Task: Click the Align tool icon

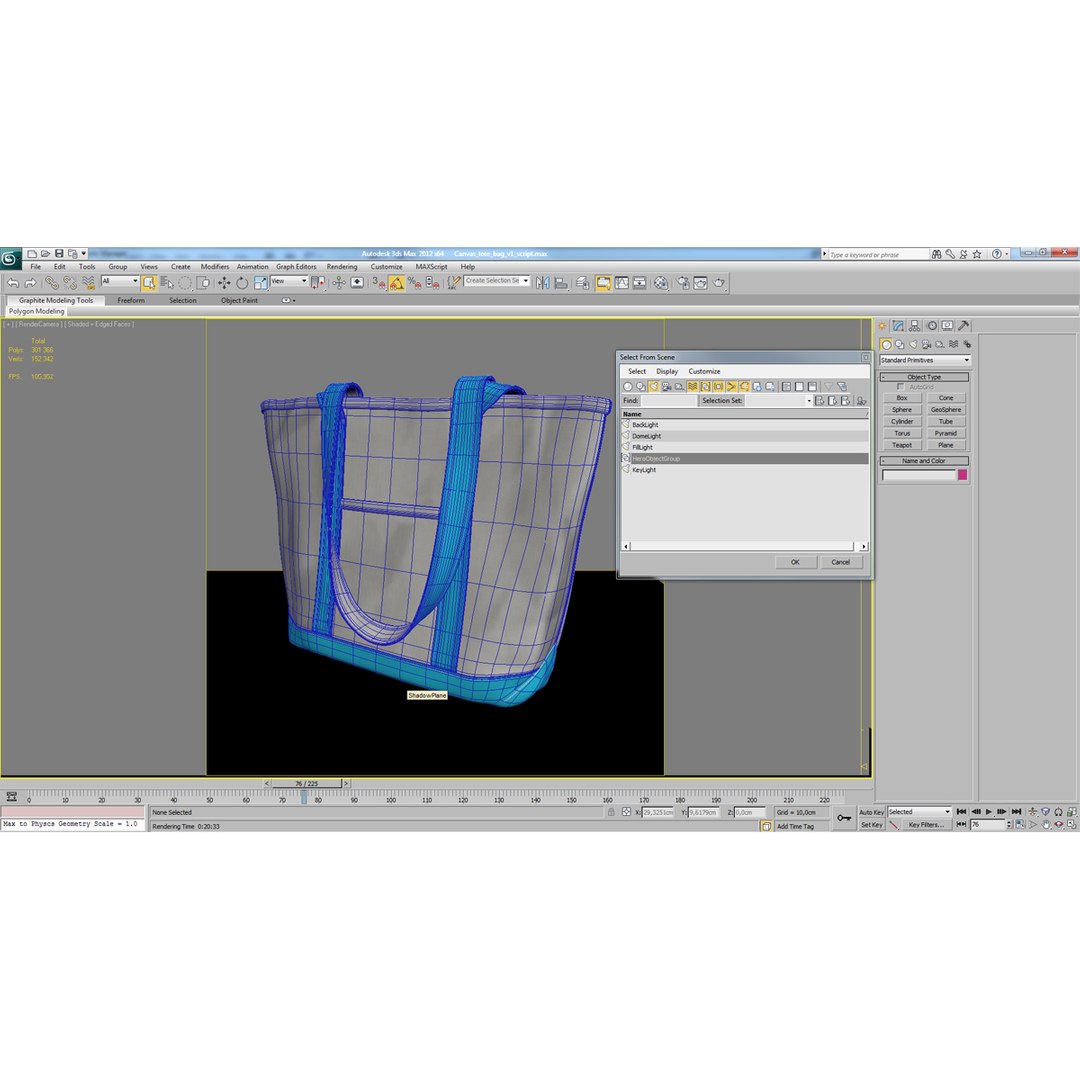Action: (x=561, y=283)
